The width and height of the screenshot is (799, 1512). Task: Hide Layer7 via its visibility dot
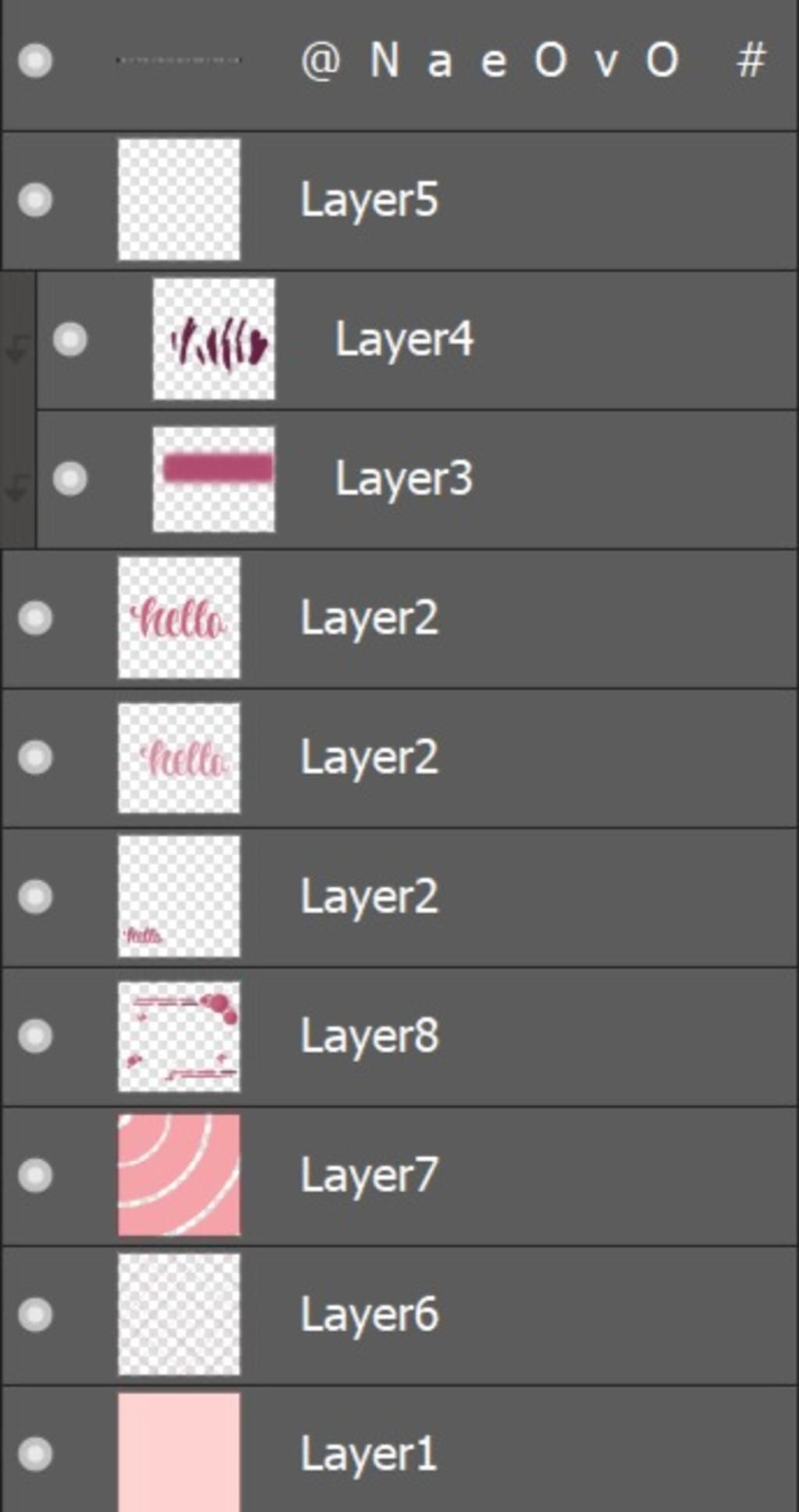(35, 1175)
